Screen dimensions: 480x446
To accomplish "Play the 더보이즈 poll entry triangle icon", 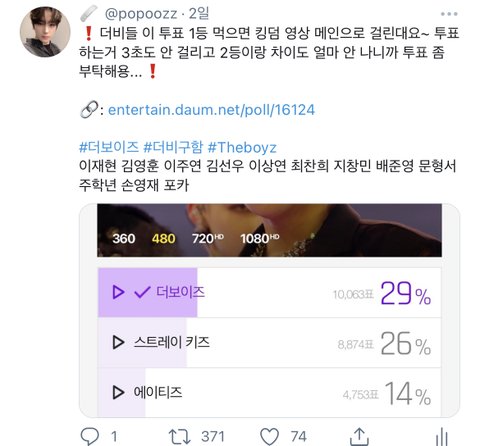I will pyautogui.click(x=118, y=292).
